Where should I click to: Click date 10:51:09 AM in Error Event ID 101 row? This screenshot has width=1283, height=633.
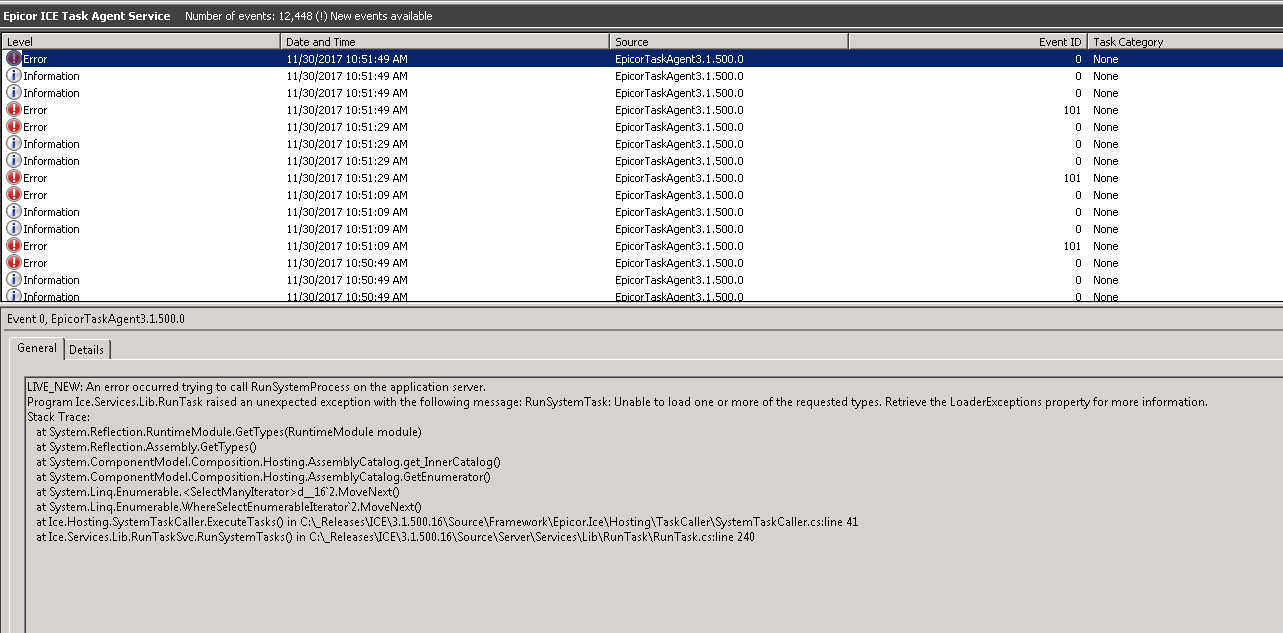click(x=347, y=246)
